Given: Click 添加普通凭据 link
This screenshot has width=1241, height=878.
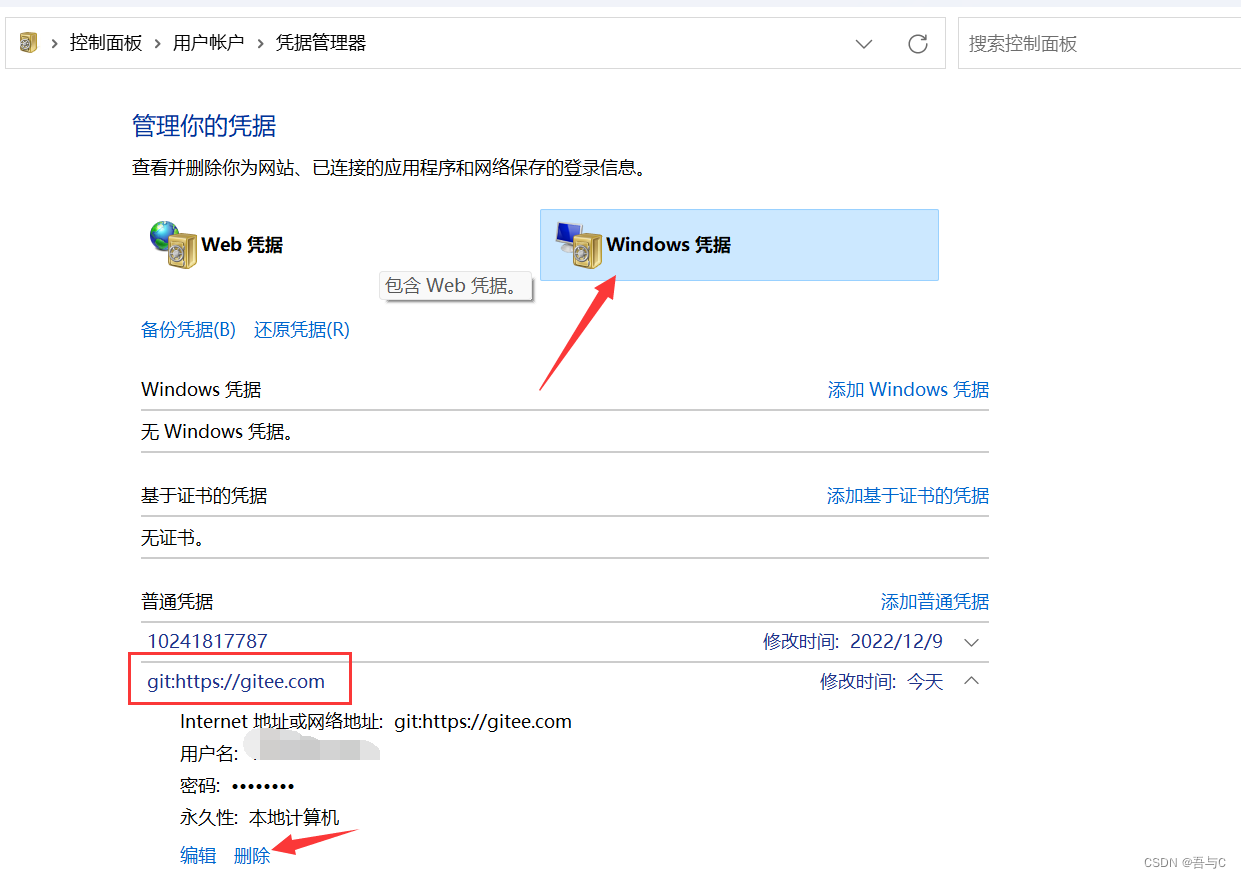Looking at the screenshot, I should (x=935, y=602).
